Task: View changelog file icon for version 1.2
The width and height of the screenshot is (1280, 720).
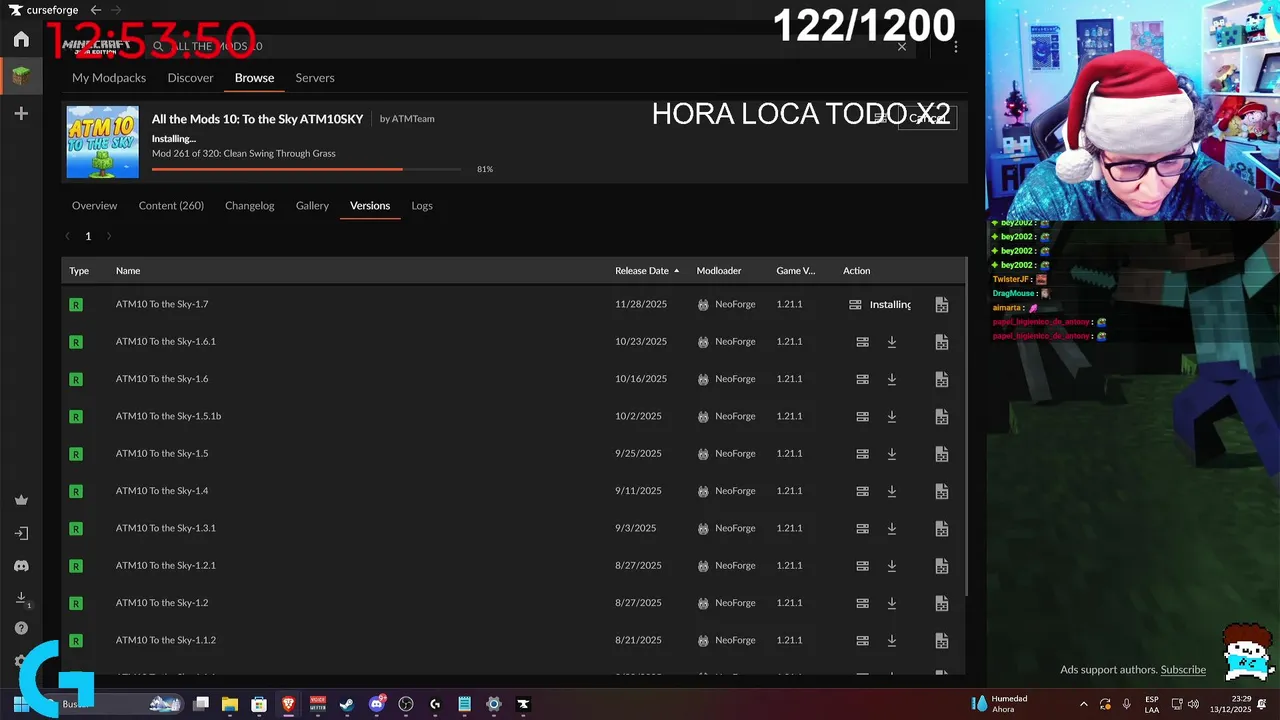Action: click(941, 603)
